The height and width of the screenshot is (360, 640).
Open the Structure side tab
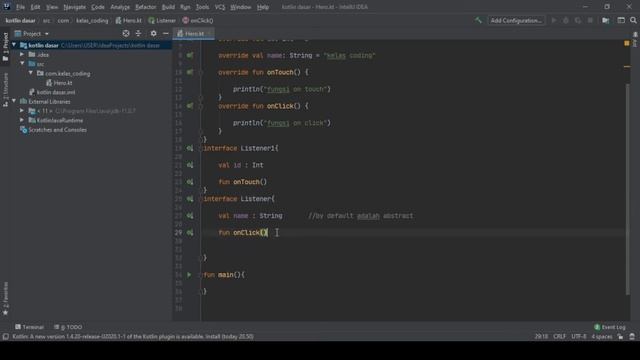pos(5,90)
